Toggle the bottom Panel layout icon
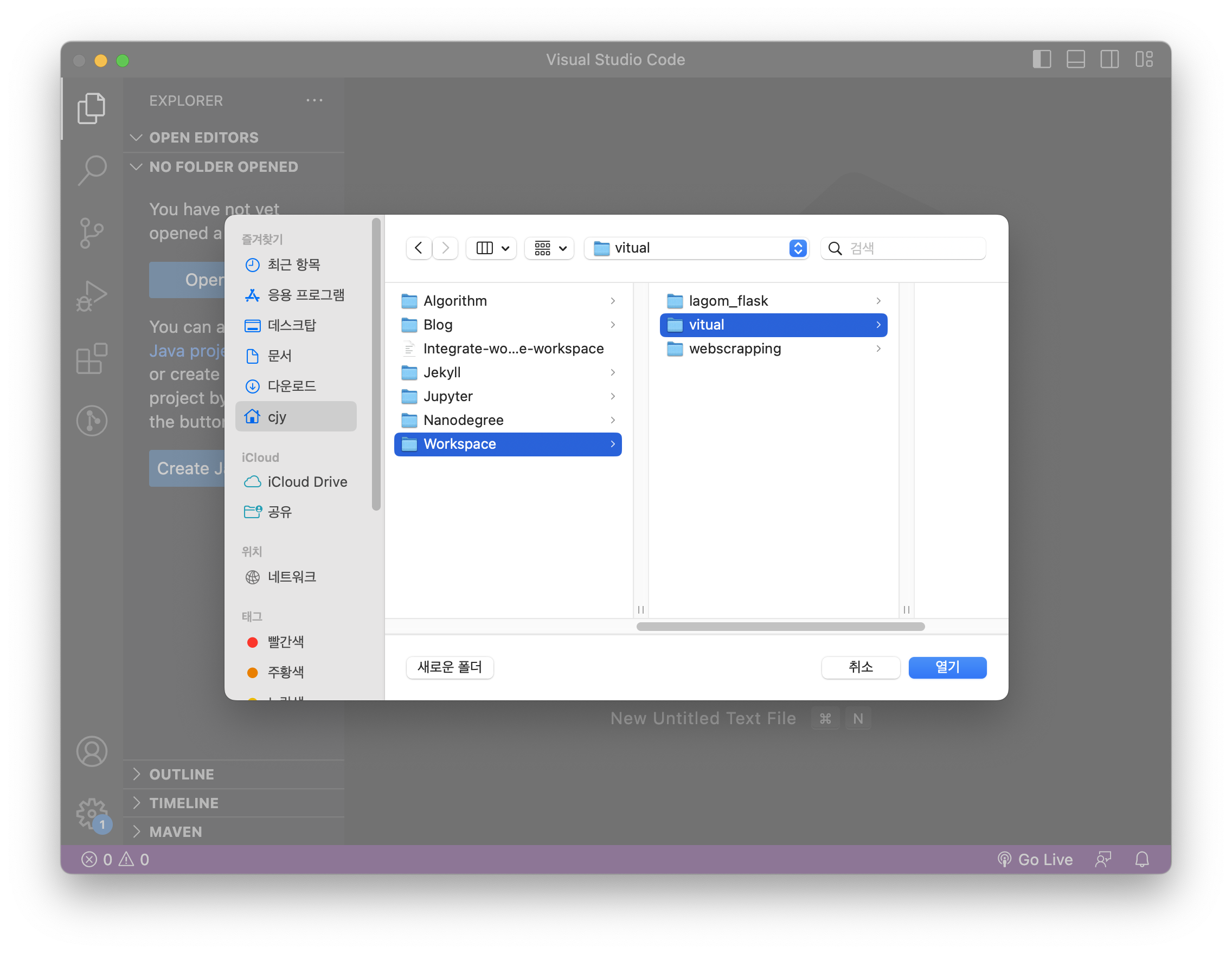 pos(1075,59)
